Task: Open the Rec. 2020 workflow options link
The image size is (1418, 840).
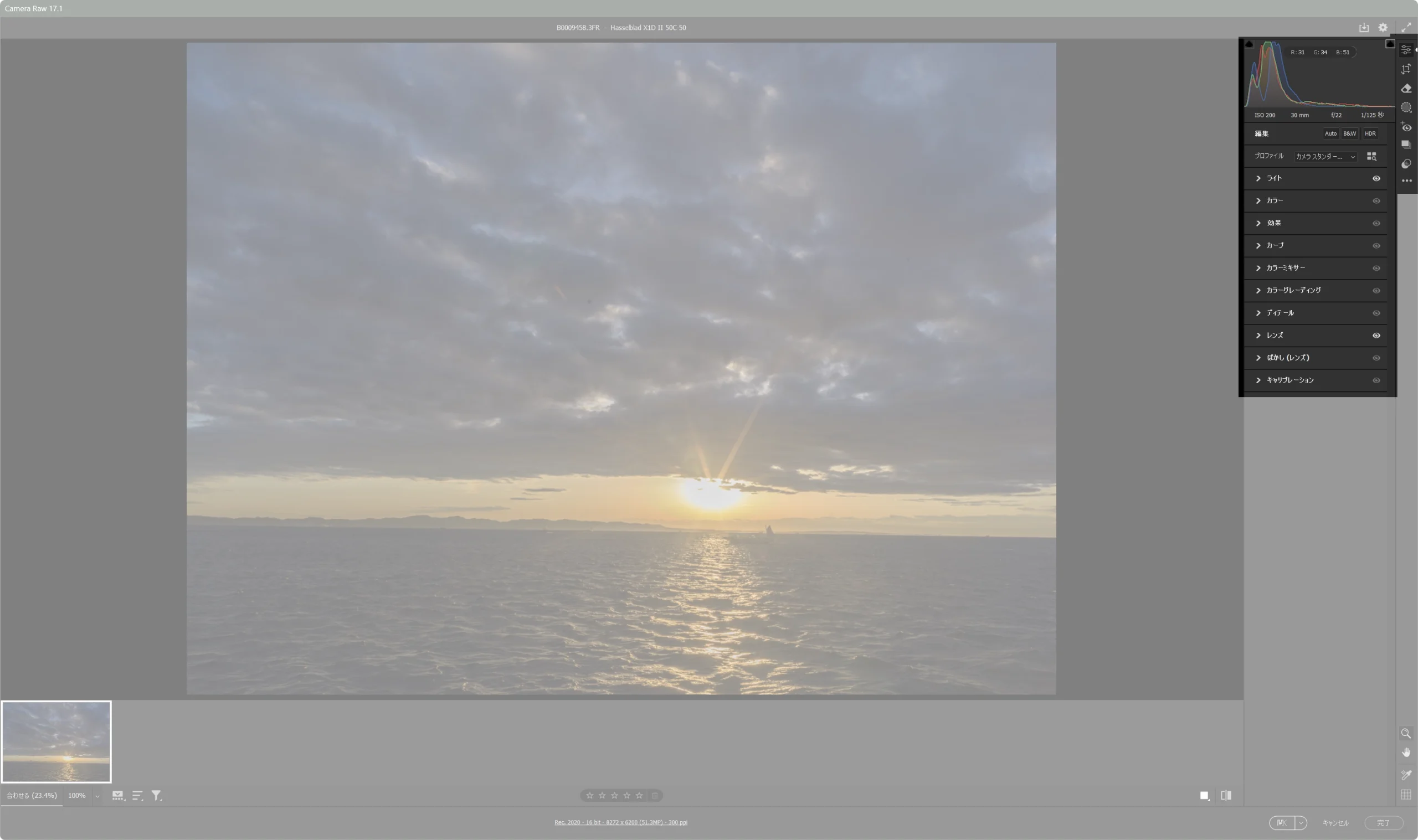Action: coord(620,822)
